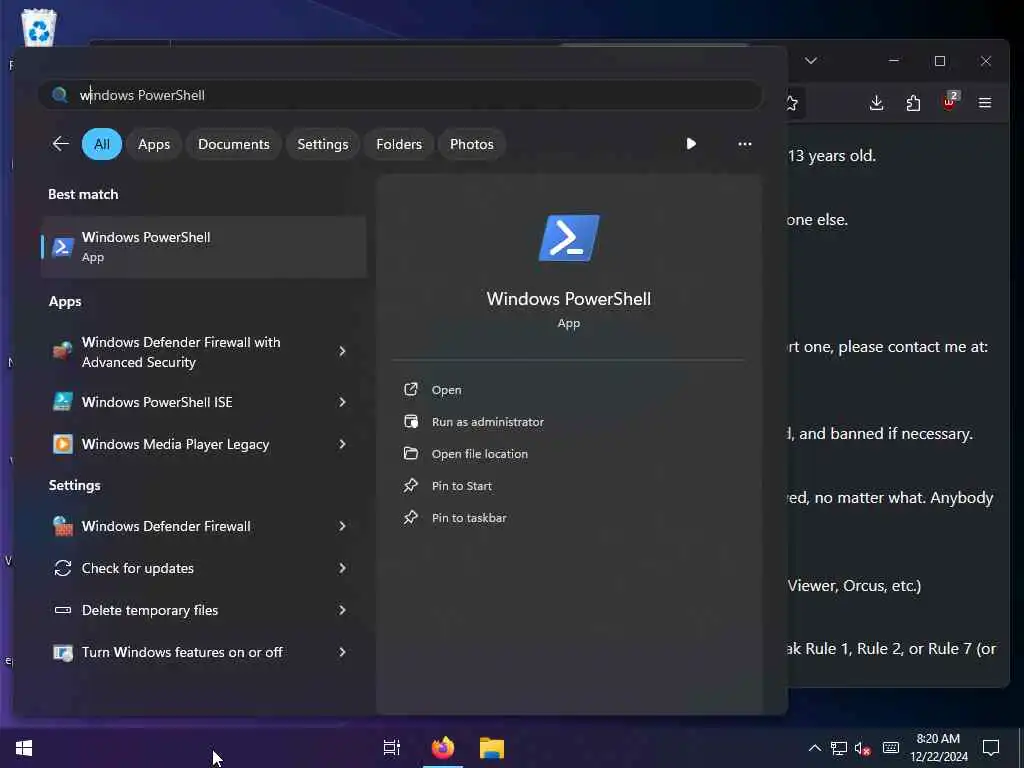Select the All filter tab

(102, 144)
